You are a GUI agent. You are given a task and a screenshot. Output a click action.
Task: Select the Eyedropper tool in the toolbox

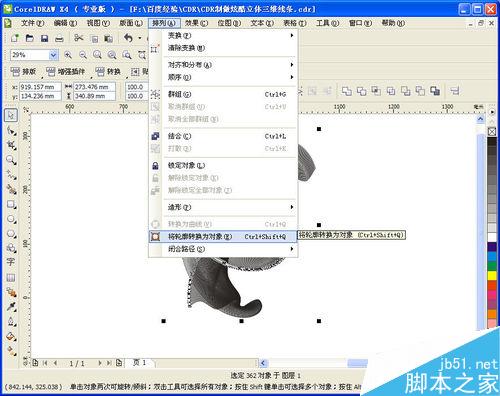[x=11, y=307]
